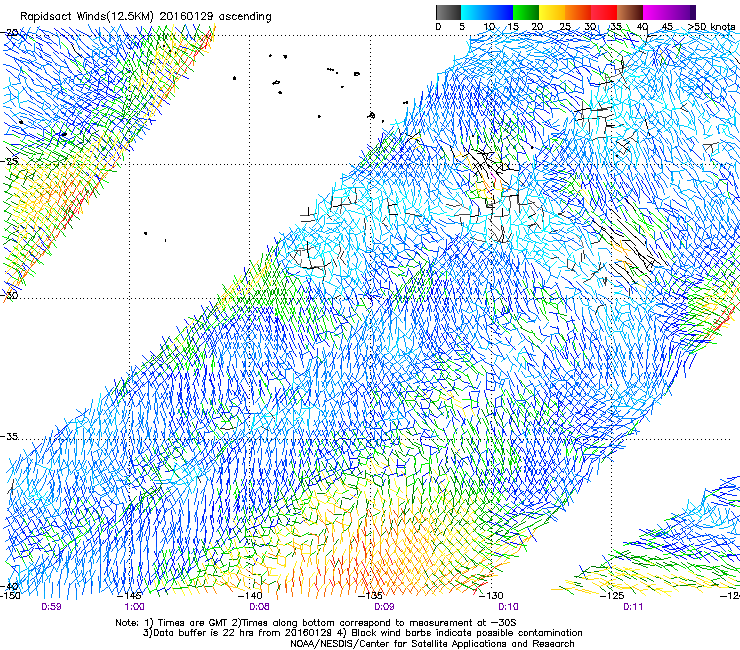Click the '25' legend scale label
This screenshot has width=740, height=650.
[x=564, y=27]
